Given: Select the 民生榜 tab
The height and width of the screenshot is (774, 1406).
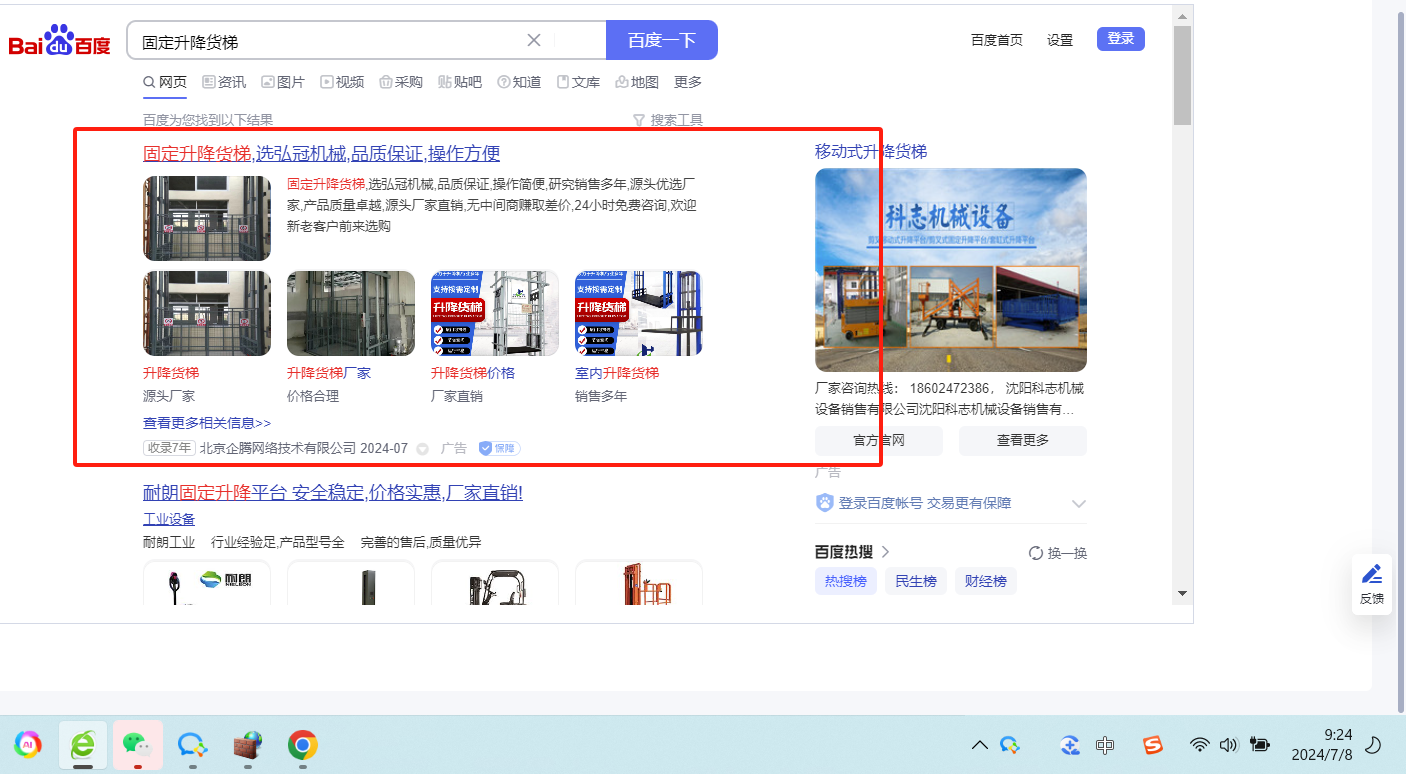Looking at the screenshot, I should click(x=916, y=581).
